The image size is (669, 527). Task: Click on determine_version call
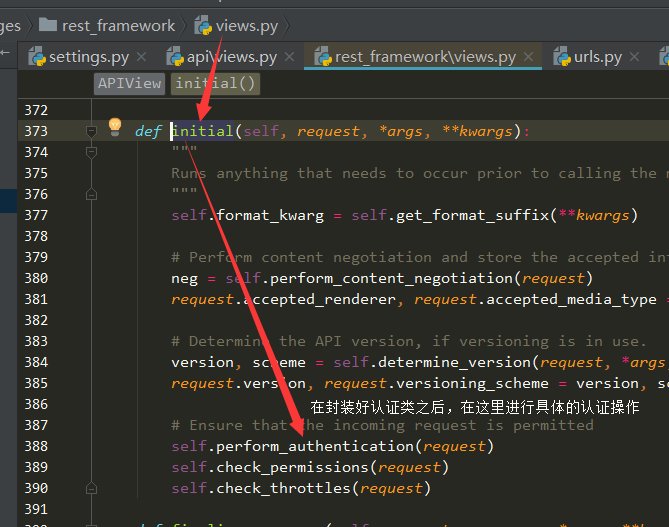tap(454, 363)
